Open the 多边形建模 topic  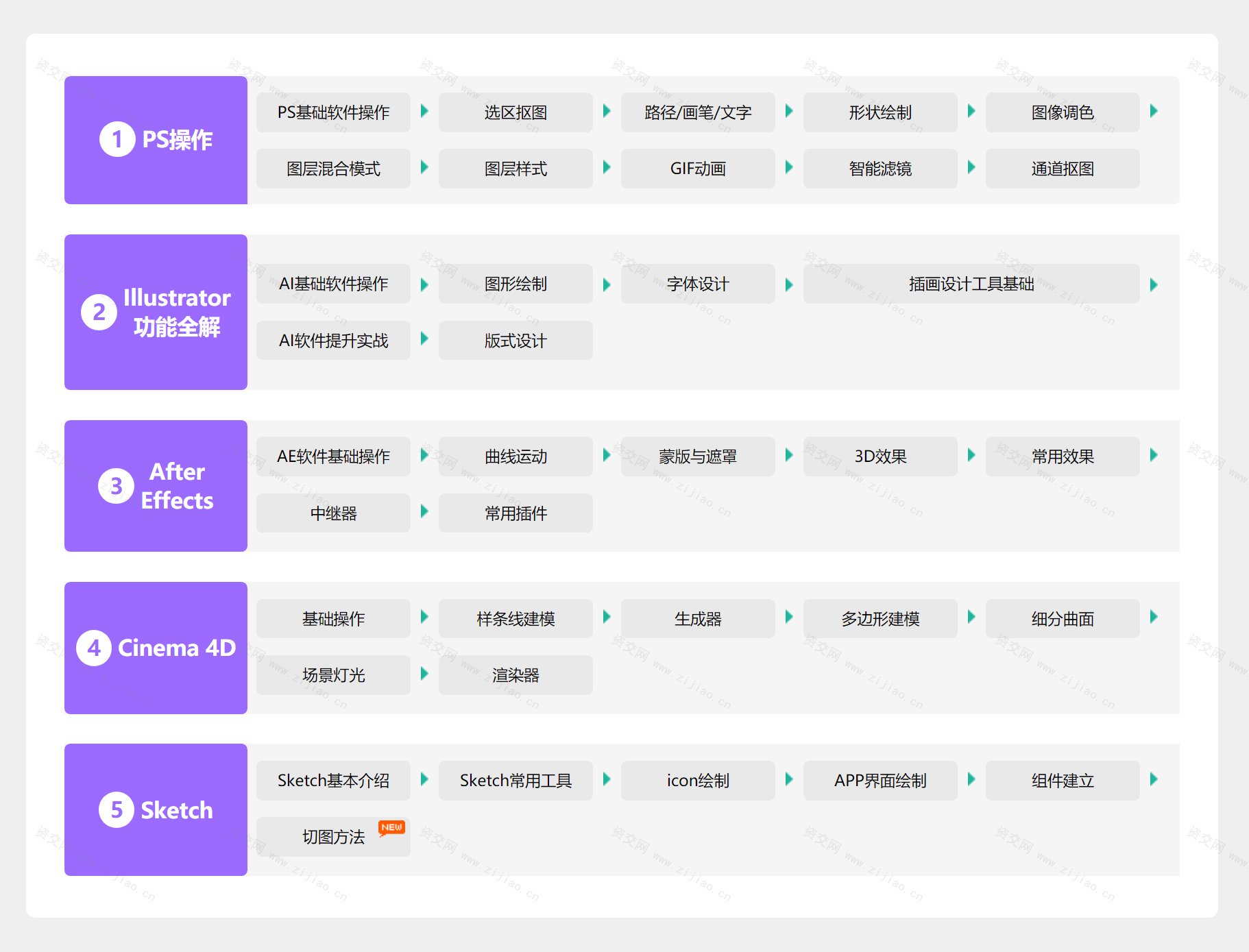coord(880,619)
